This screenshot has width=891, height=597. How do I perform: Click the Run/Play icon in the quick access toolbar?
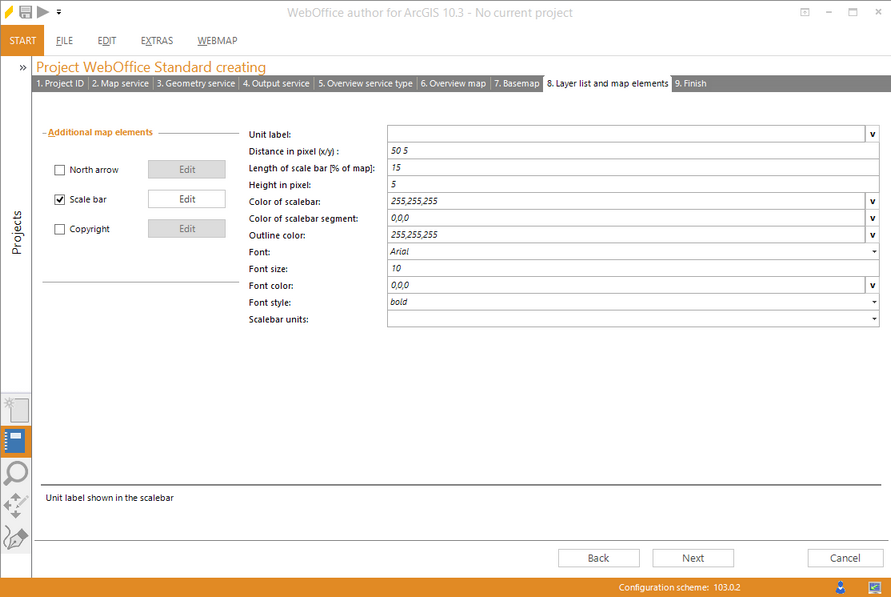click(42, 12)
